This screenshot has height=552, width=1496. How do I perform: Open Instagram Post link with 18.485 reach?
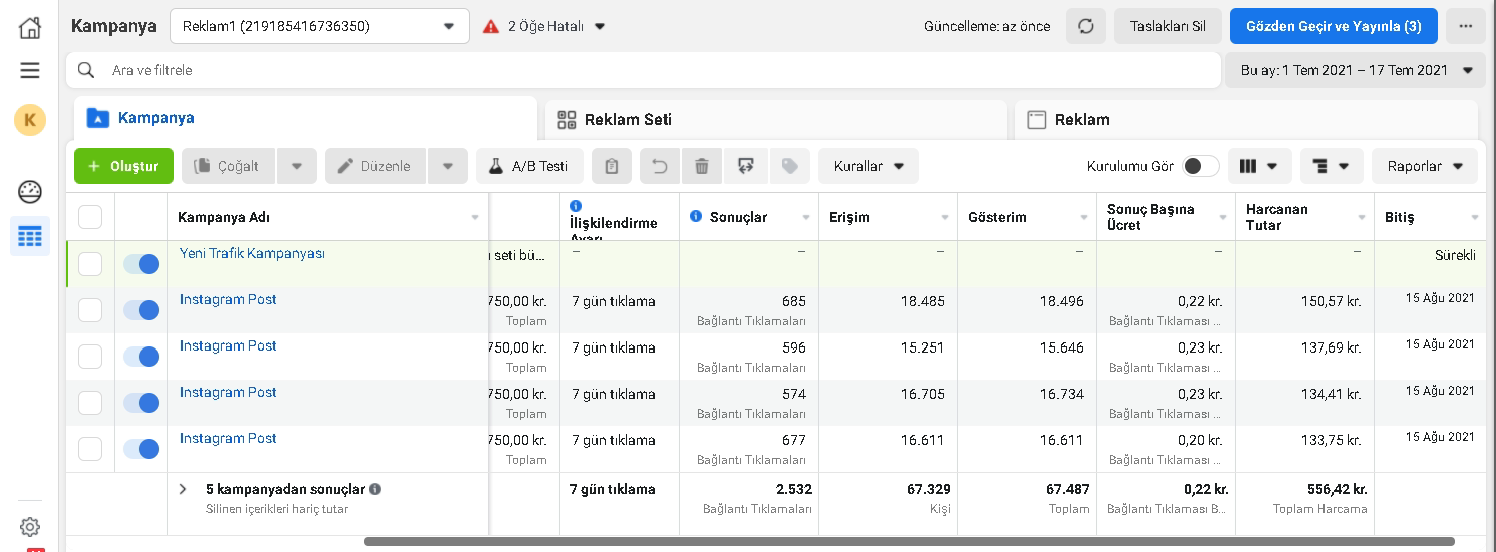click(x=228, y=300)
